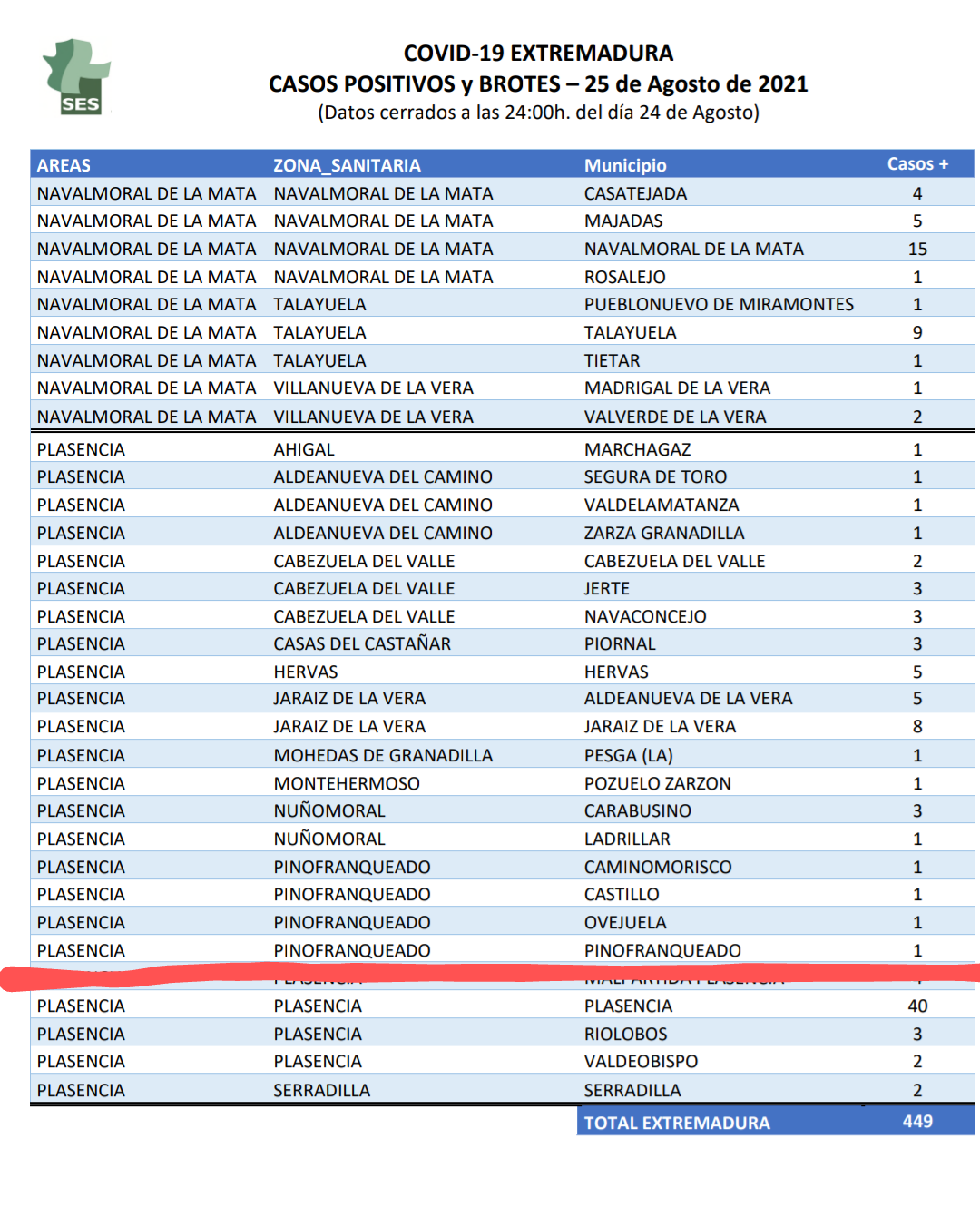Click the case count 40 for Plasencia
This screenshot has height=1217, width=980.
click(x=917, y=1006)
